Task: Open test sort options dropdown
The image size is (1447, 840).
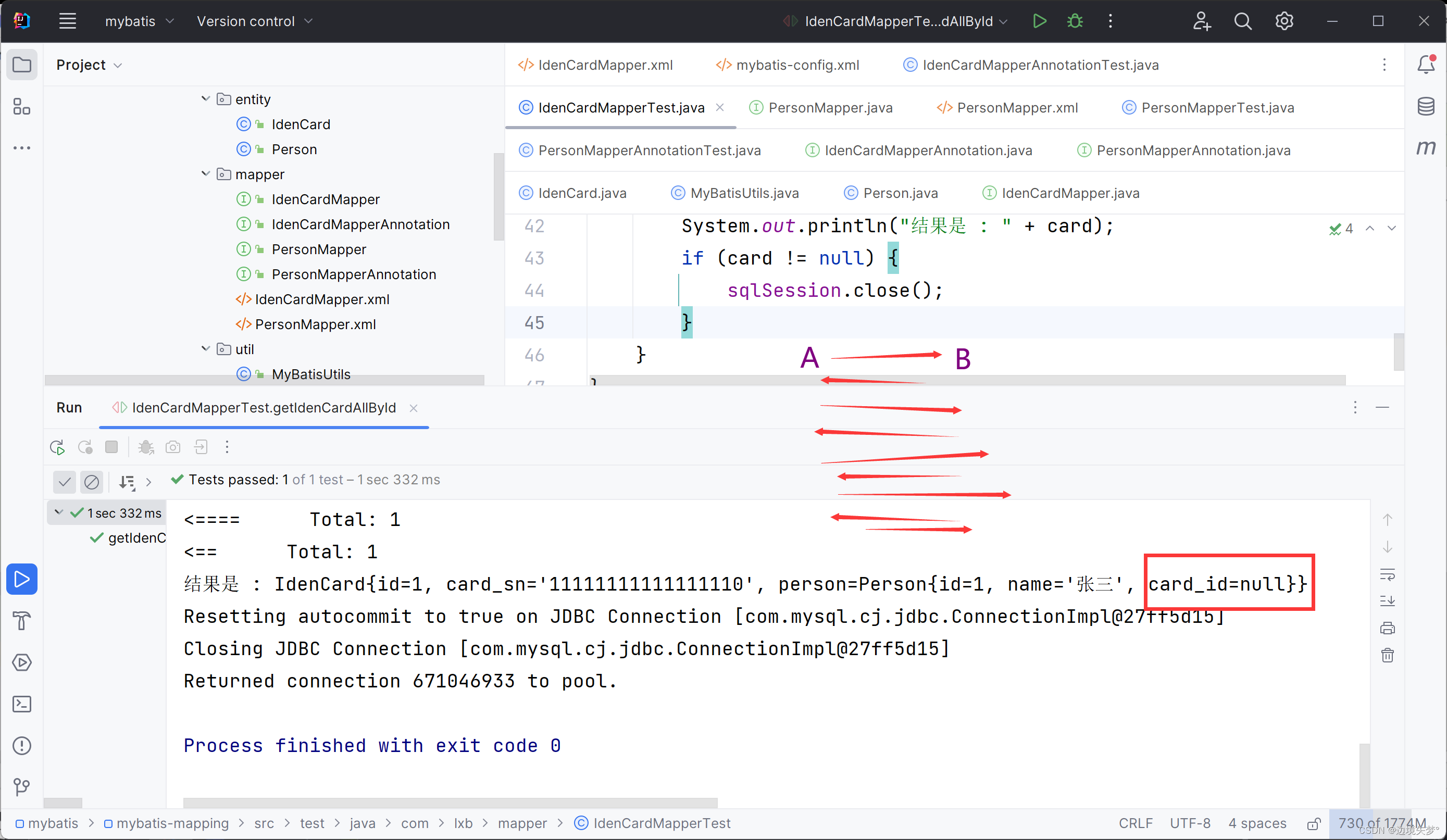Action: tap(127, 482)
